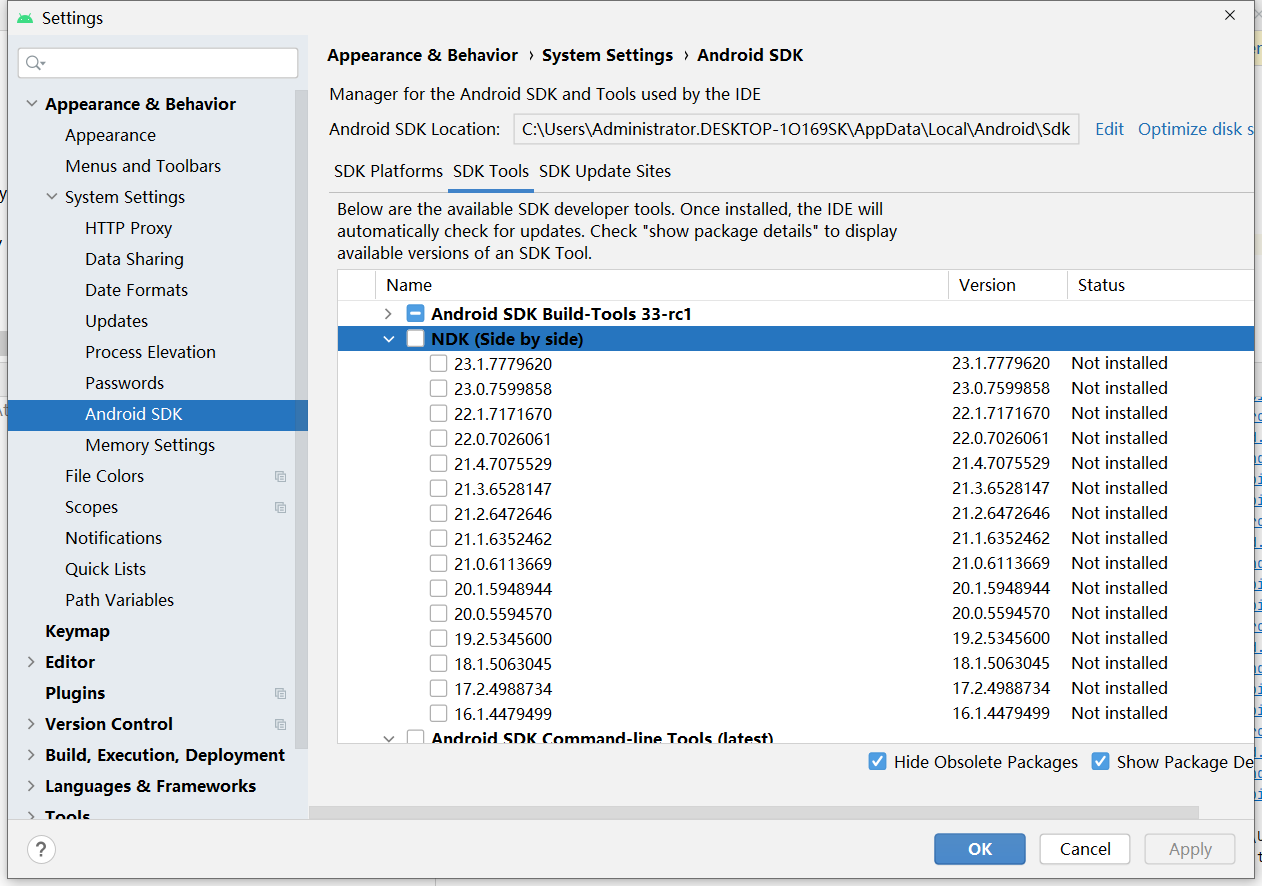Select Android SDK in settings tree

(x=158, y=415)
